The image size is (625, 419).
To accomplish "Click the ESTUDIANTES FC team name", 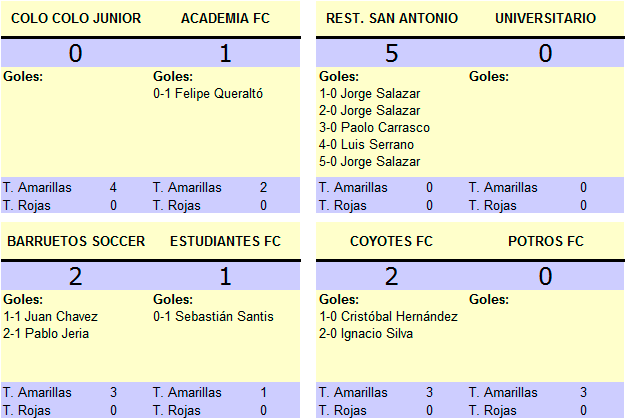I will 226,242.
